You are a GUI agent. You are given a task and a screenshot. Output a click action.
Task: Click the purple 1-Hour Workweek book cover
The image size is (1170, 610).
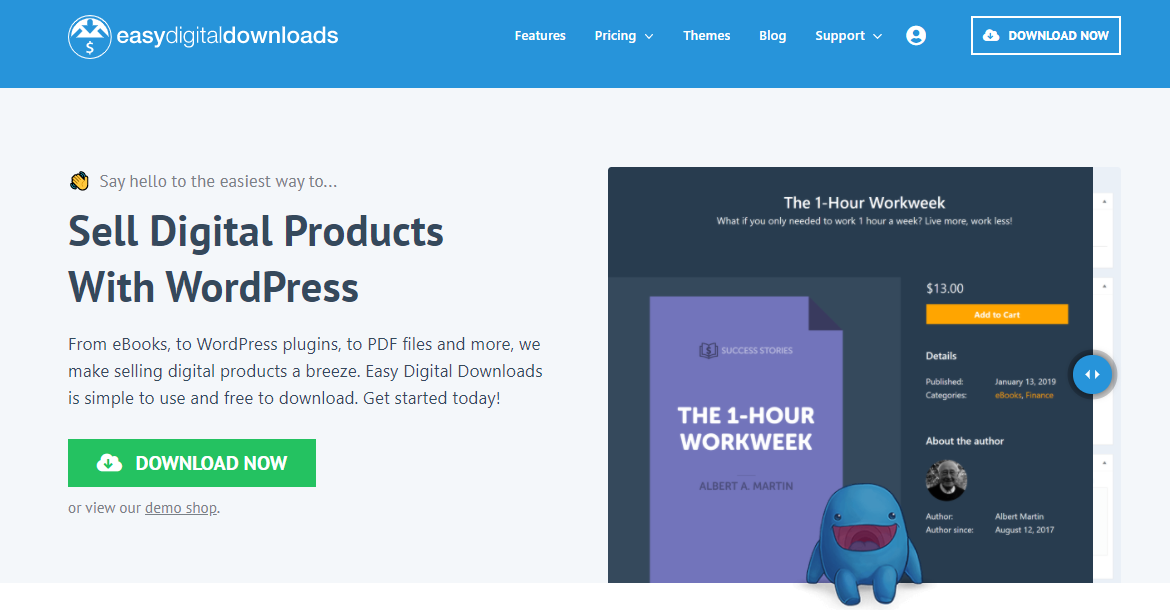coord(746,440)
